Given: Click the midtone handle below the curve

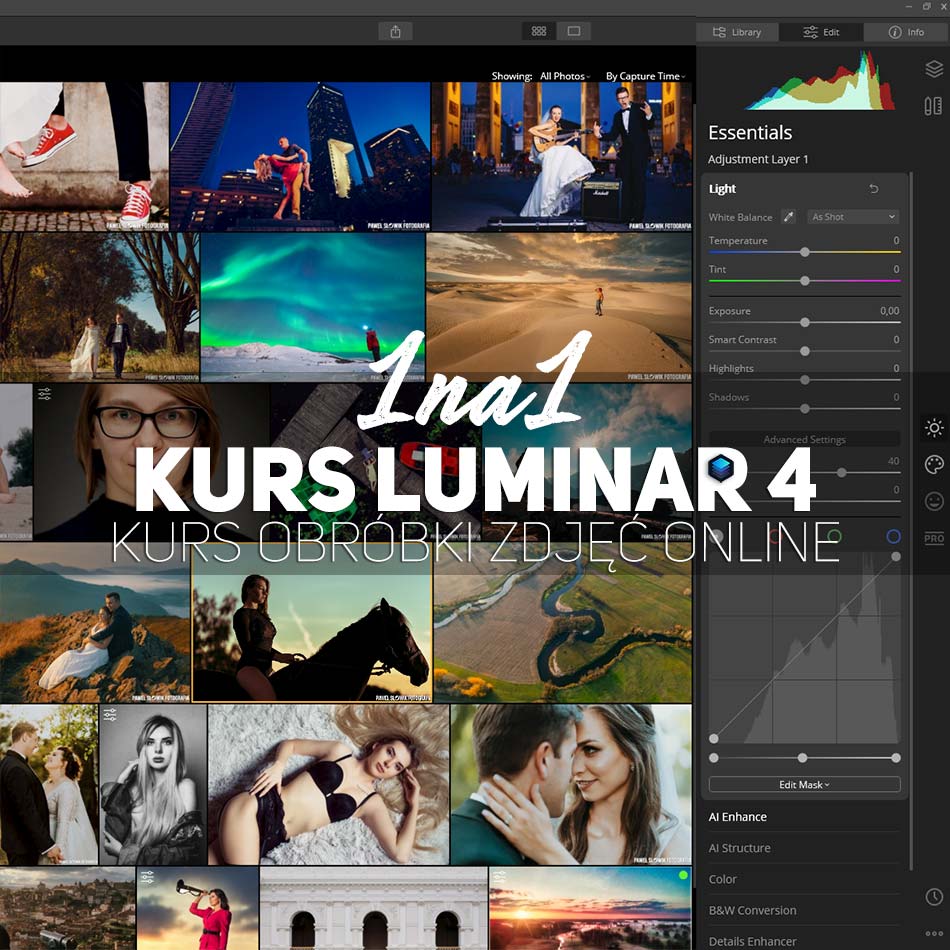Looking at the screenshot, I should (802, 758).
